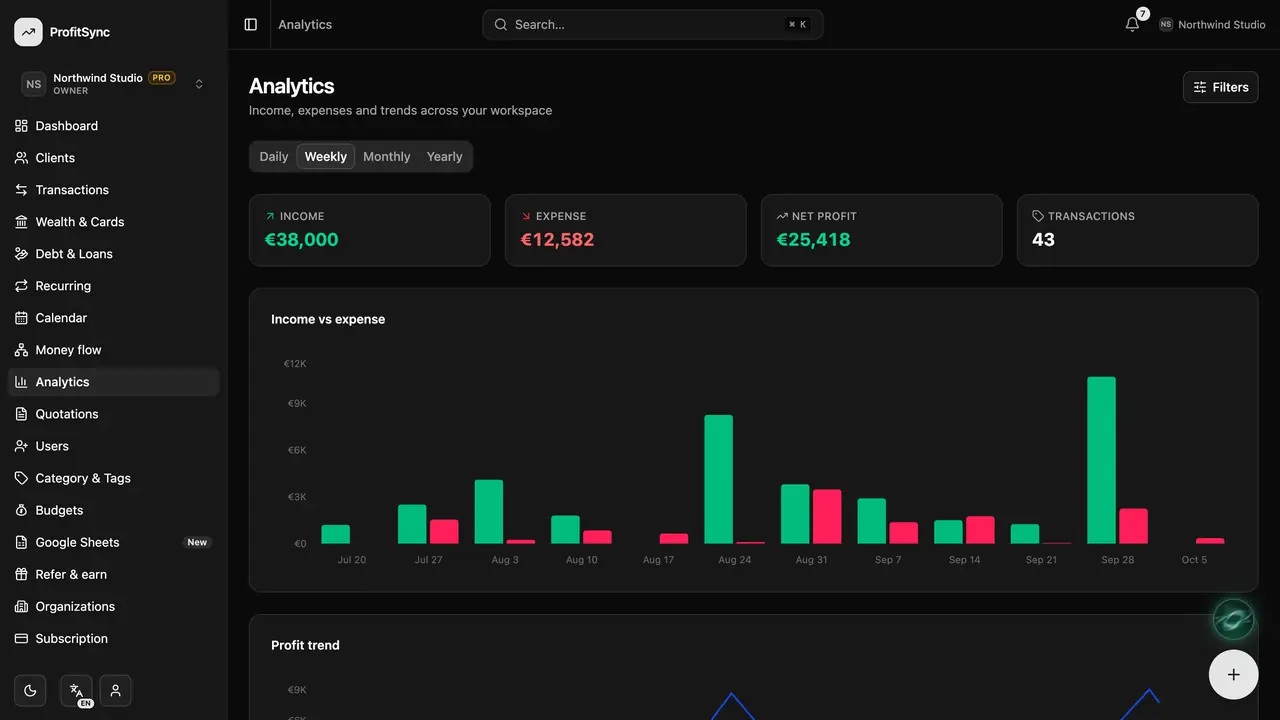Open Transactions page
Image resolution: width=1280 pixels, height=720 pixels.
pos(113,190)
